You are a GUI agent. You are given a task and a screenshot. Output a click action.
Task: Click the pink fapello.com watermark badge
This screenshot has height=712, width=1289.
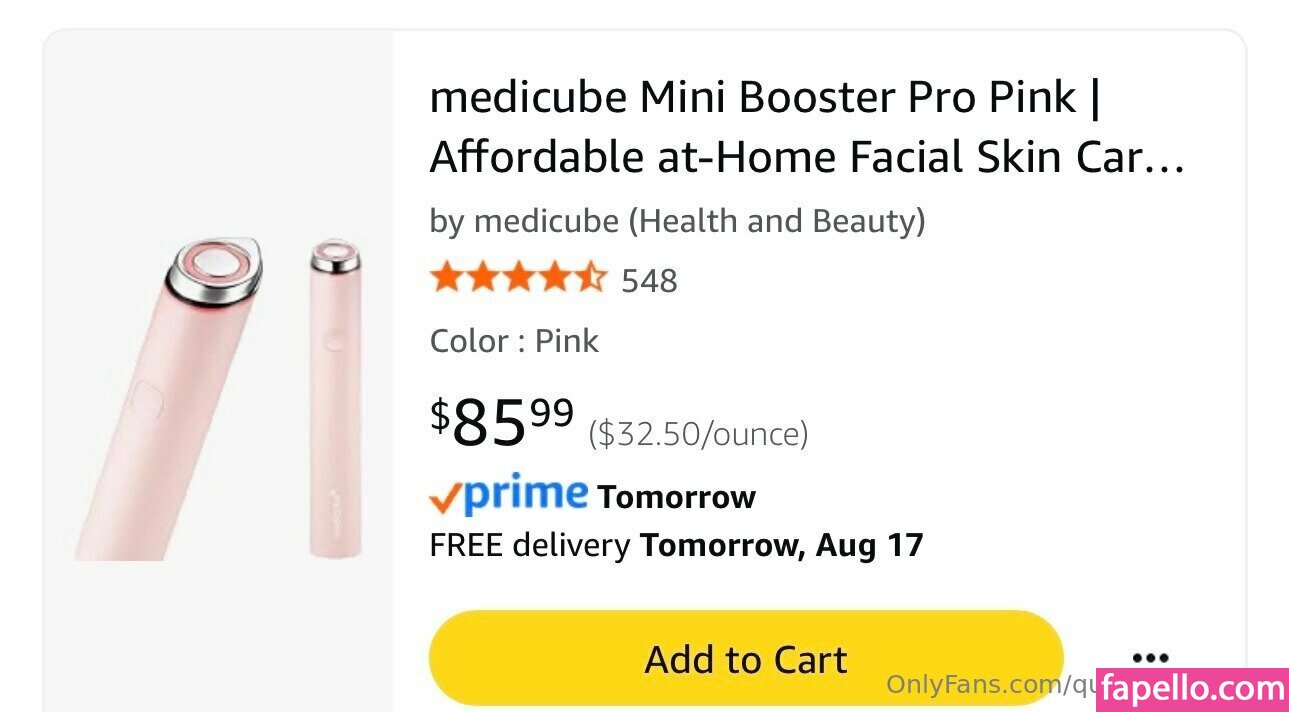point(1192,689)
